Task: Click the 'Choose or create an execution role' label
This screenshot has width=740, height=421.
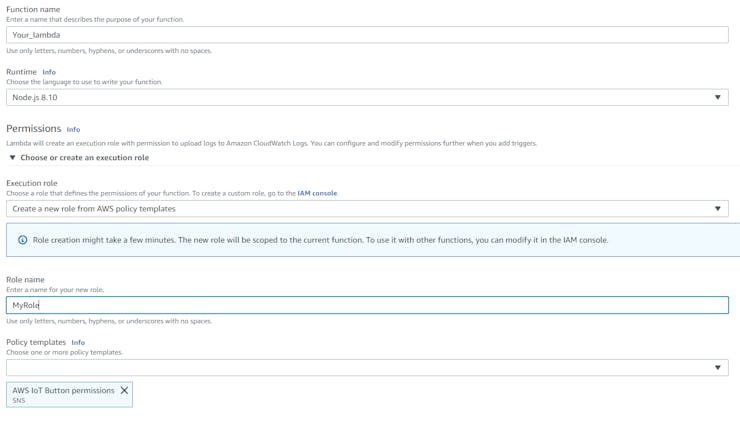Action: pos(85,158)
